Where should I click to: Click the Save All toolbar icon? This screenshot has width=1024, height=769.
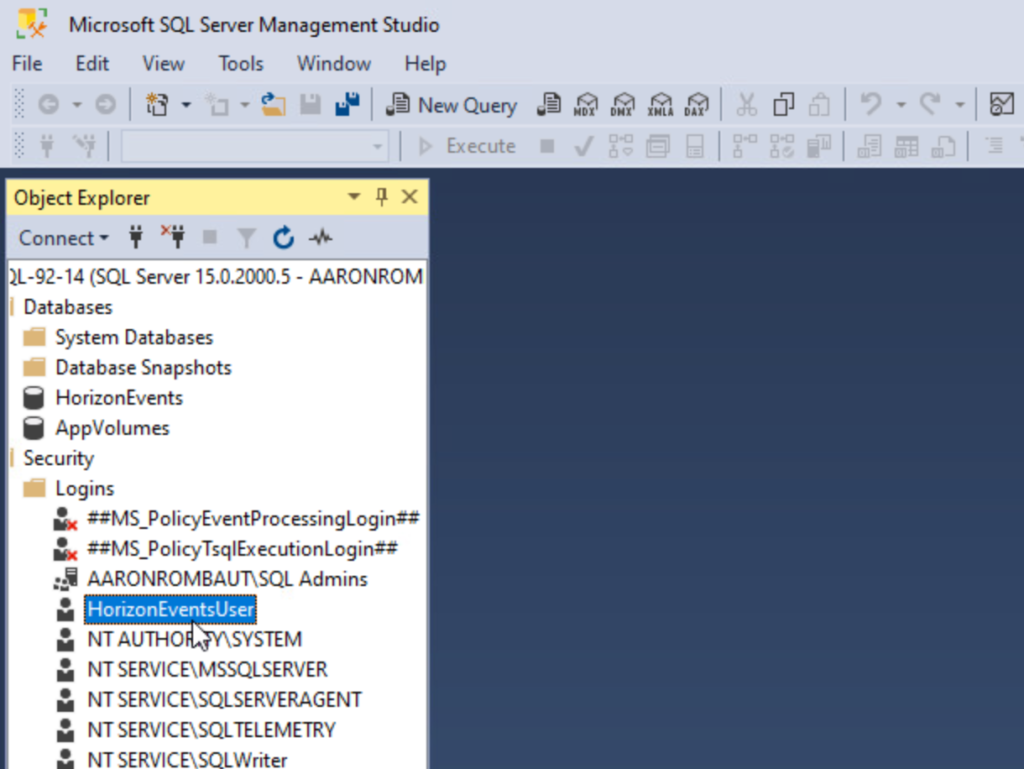[x=347, y=105]
